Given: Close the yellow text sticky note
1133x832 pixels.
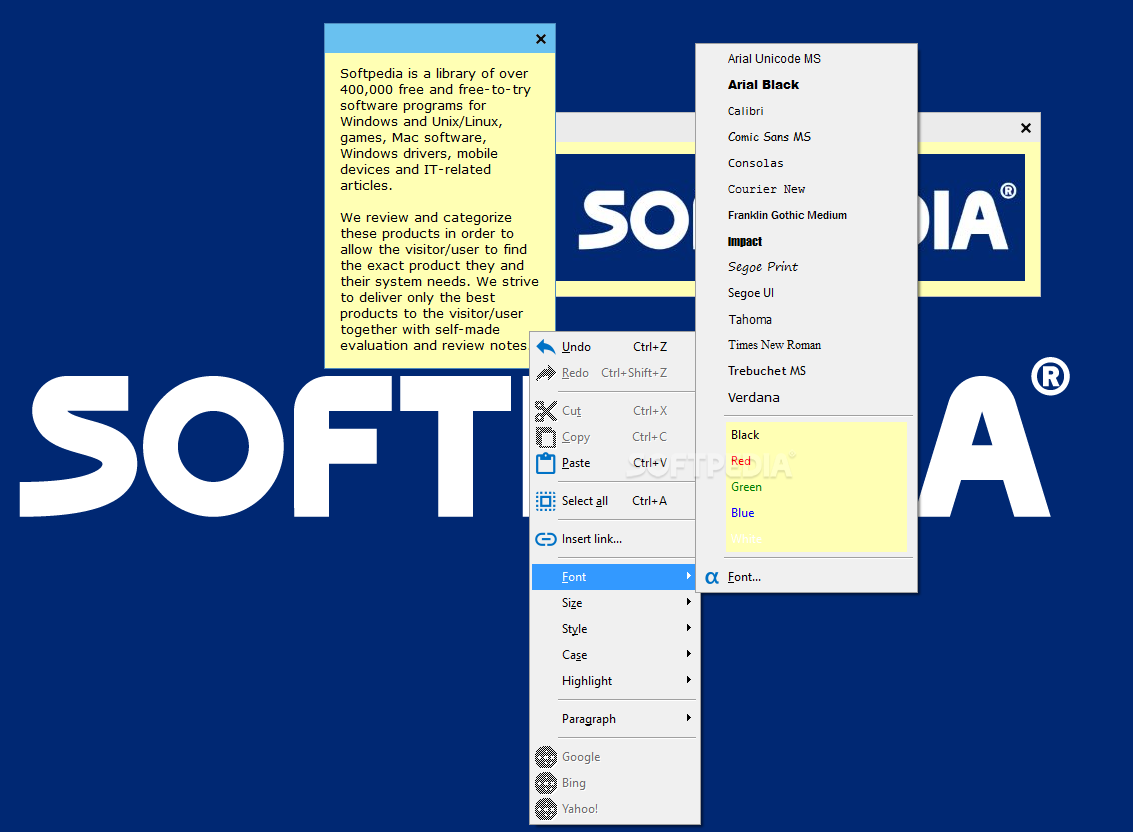Looking at the screenshot, I should 540,39.
